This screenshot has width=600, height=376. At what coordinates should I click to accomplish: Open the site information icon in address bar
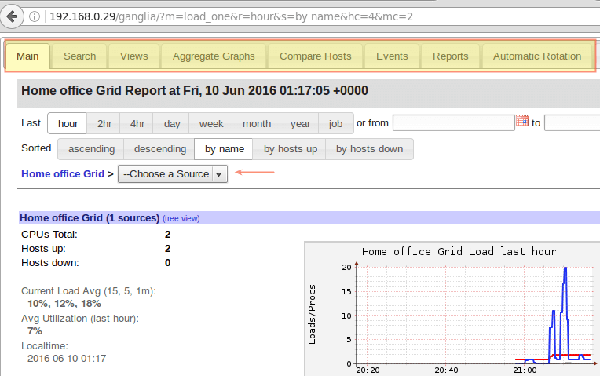pyautogui.click(x=34, y=16)
